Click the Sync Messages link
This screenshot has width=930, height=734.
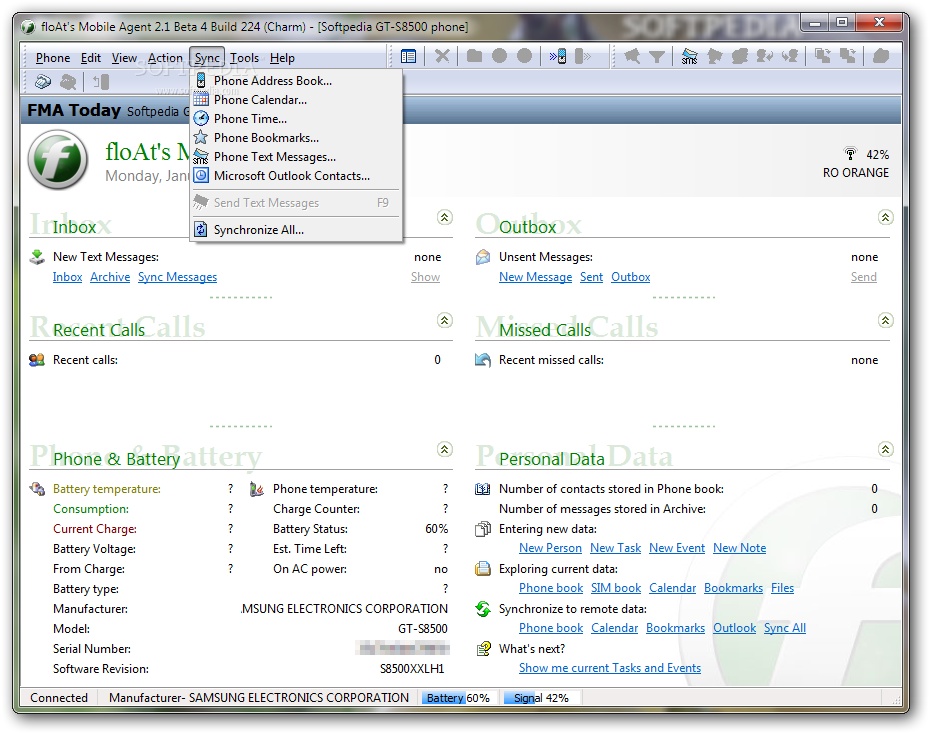[177, 277]
